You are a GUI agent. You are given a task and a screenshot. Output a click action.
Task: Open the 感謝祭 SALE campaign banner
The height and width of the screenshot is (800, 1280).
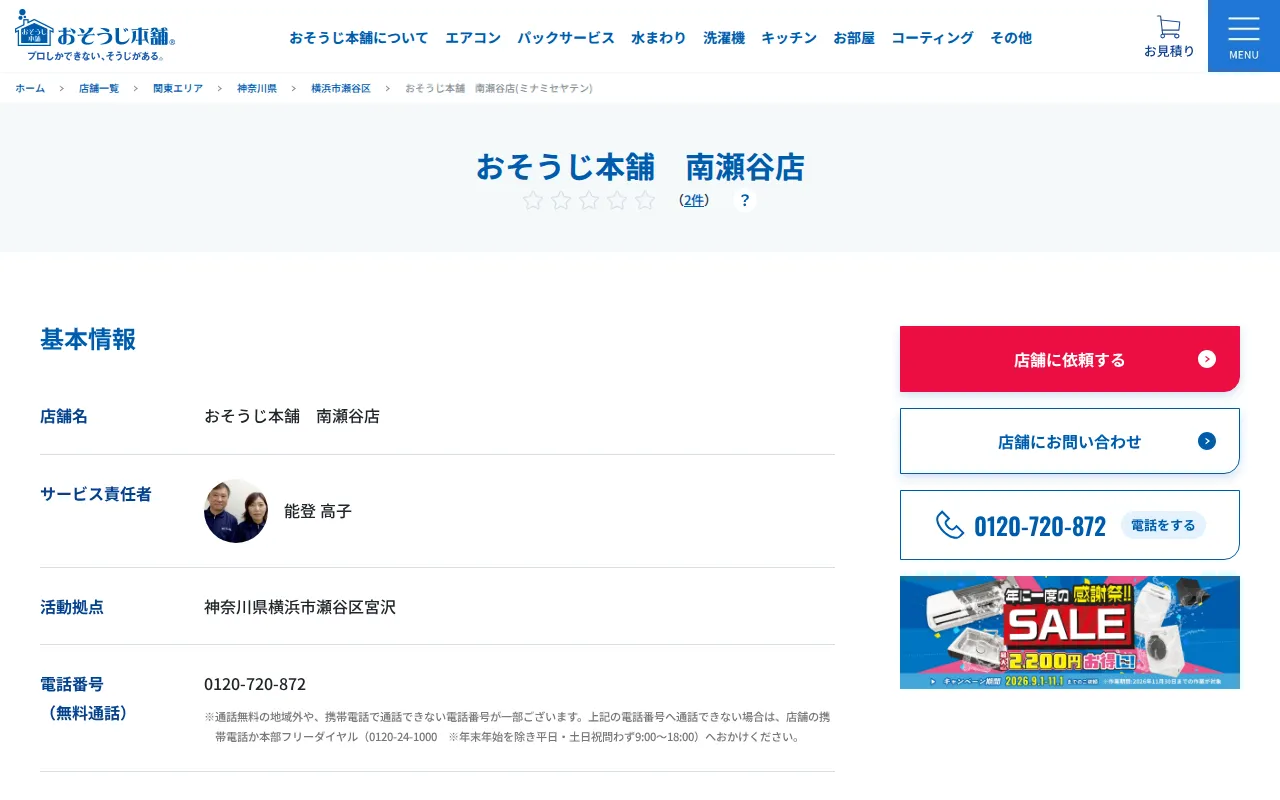coord(1070,632)
